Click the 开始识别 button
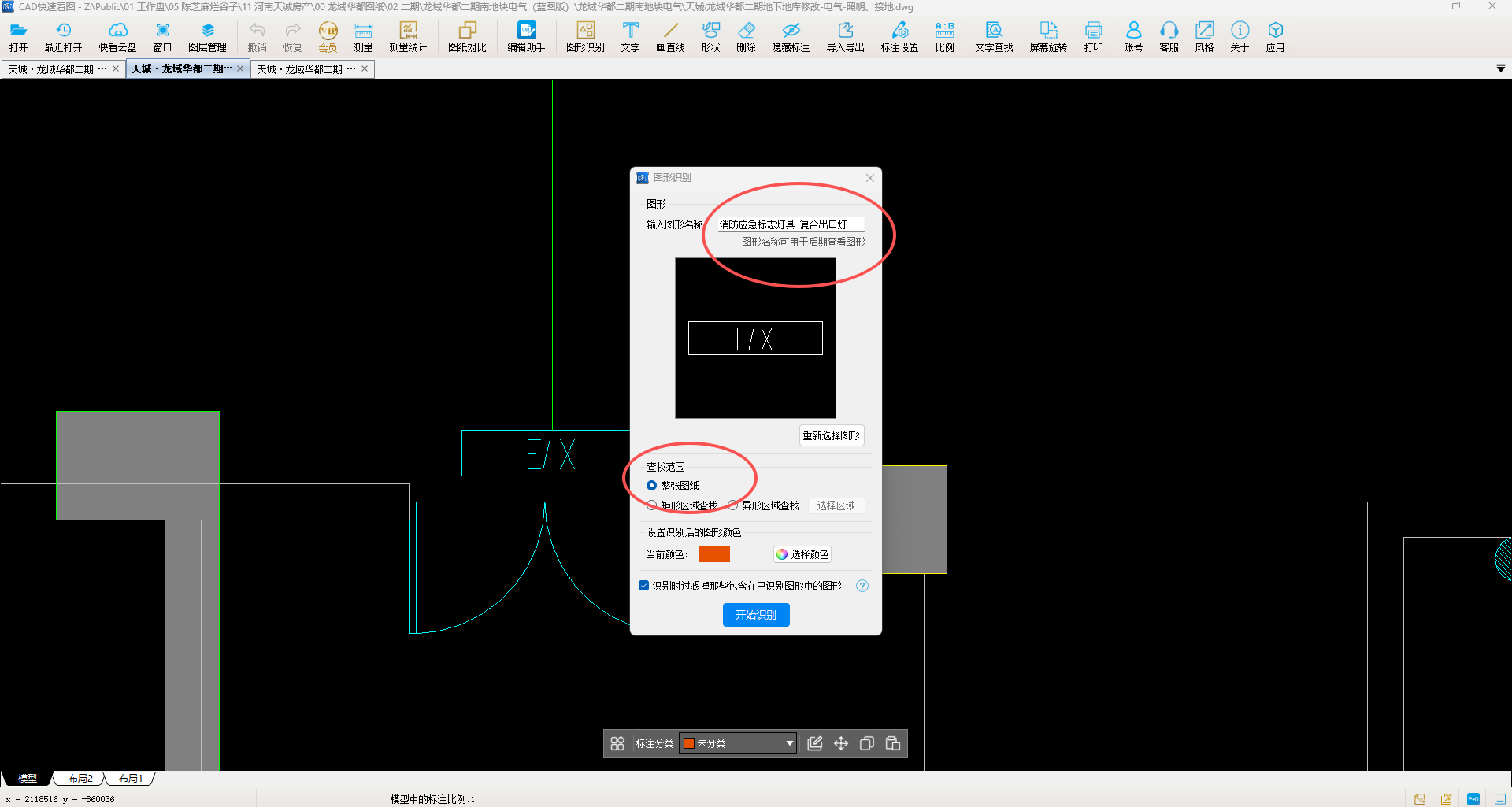This screenshot has height=807, width=1512. [756, 615]
